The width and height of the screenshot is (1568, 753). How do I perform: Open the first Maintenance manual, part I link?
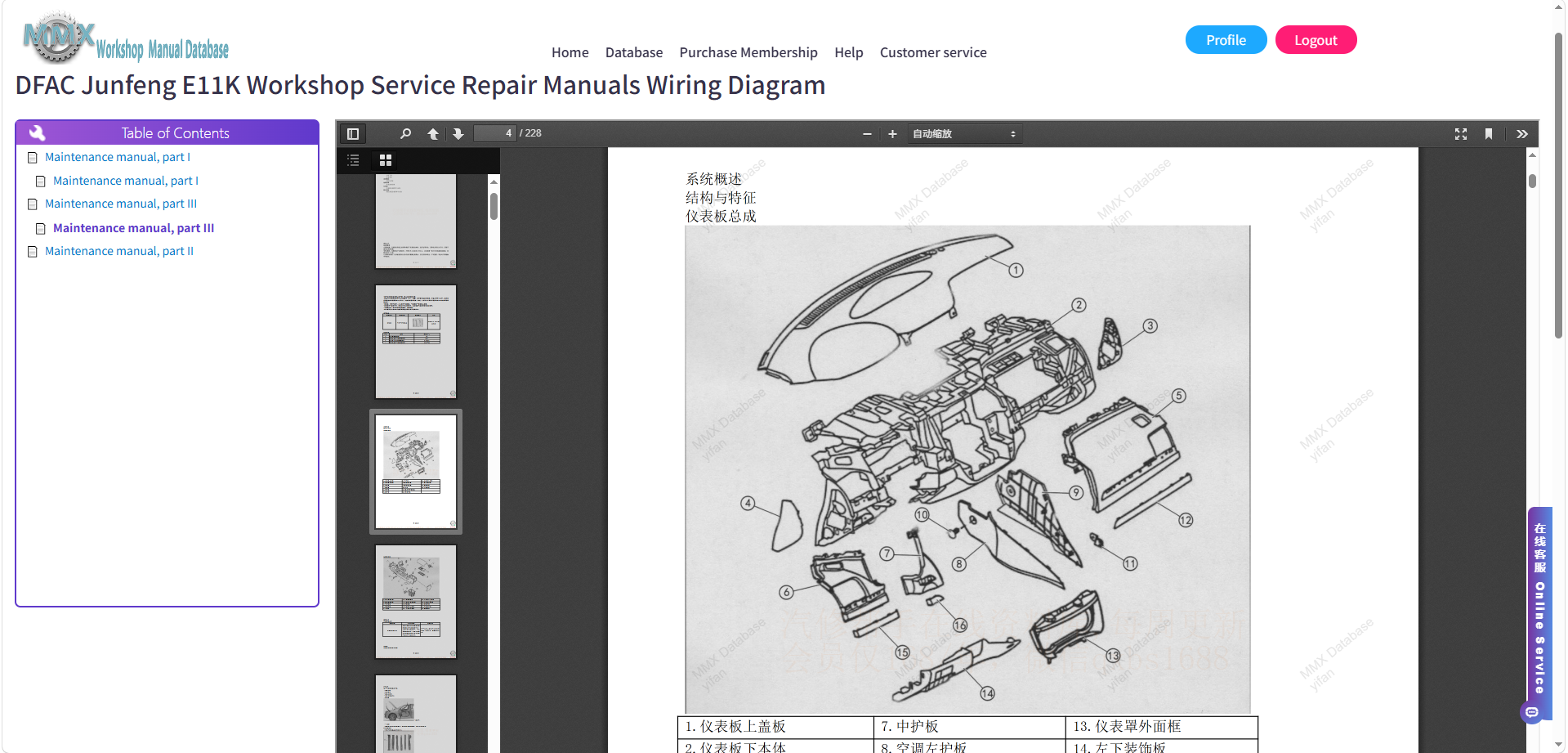[x=118, y=157]
